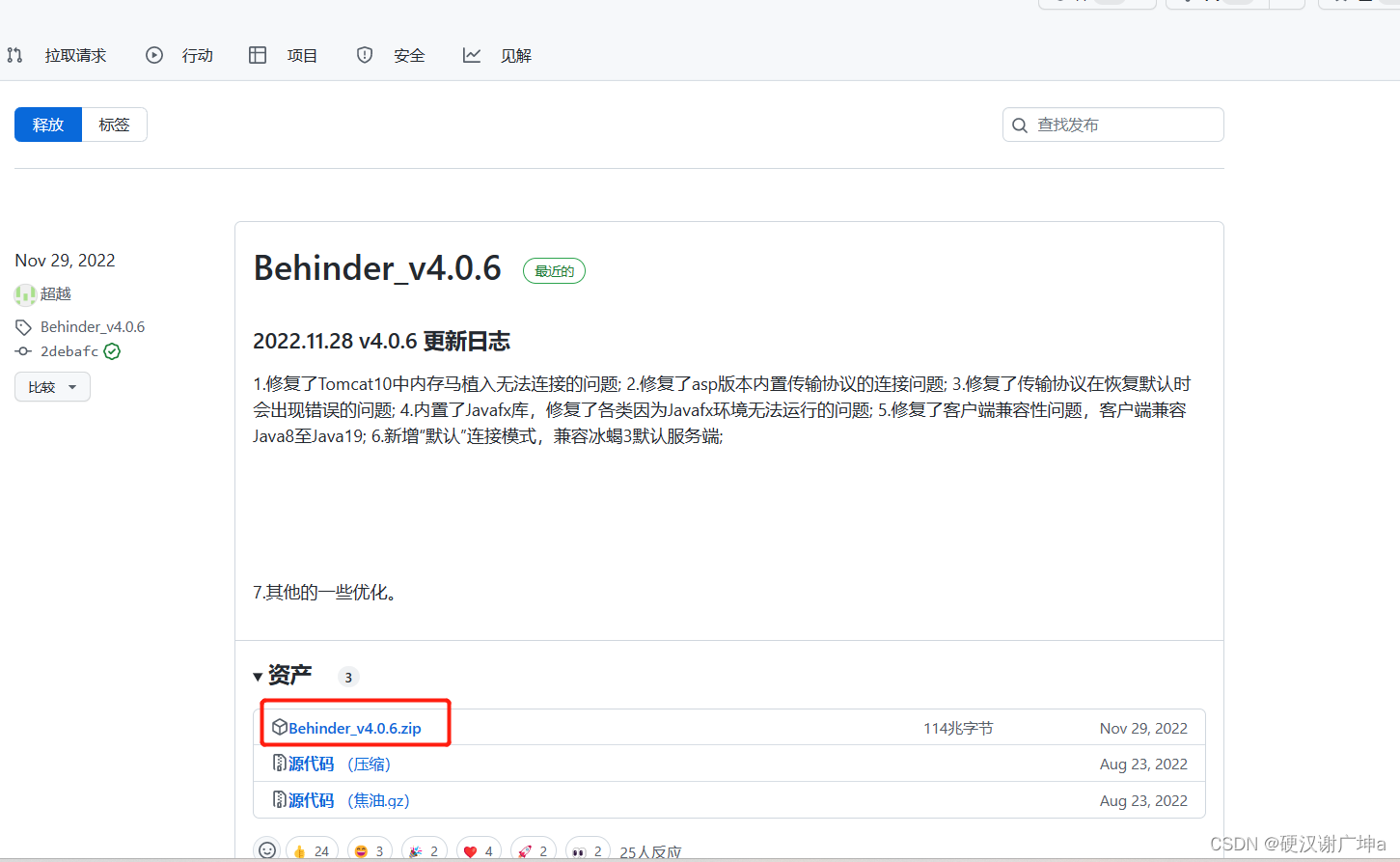Image resolution: width=1400 pixels, height=862 pixels.
Task: Click the 7.其他的一些优化 changelog line
Action: [326, 592]
